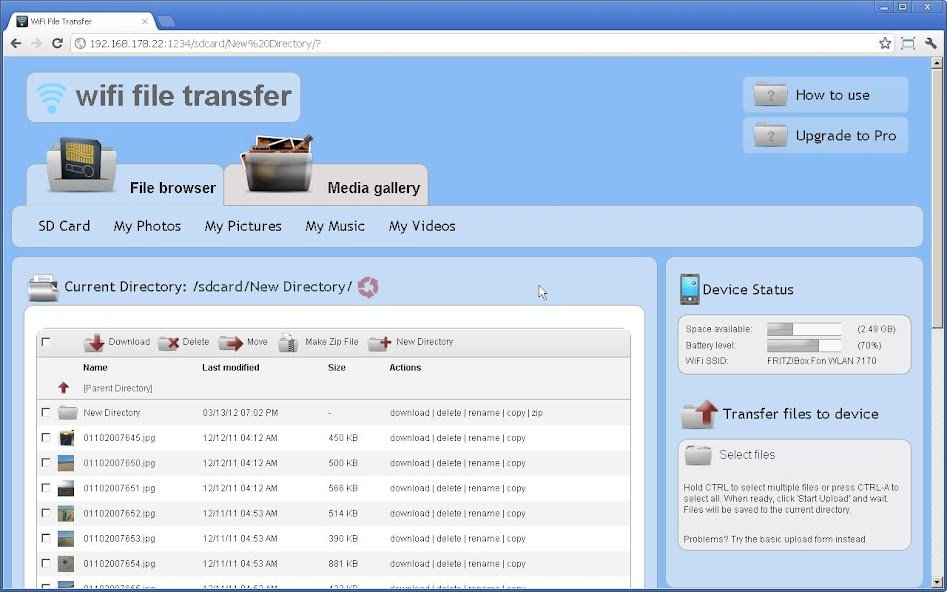Click the Media gallery photo box icon
Screen dimensions: 947x592
tap(277, 164)
